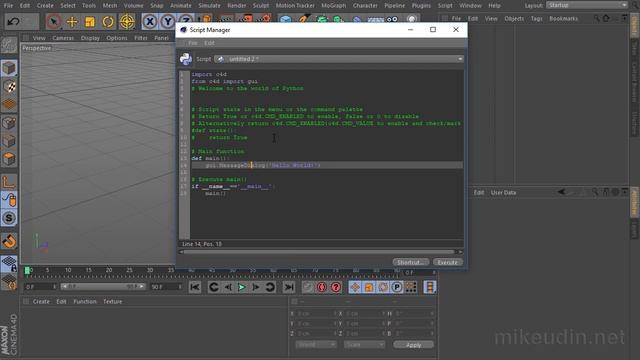Select the Live Selection arrow tool
This screenshot has height=360, width=640.
[53, 21]
